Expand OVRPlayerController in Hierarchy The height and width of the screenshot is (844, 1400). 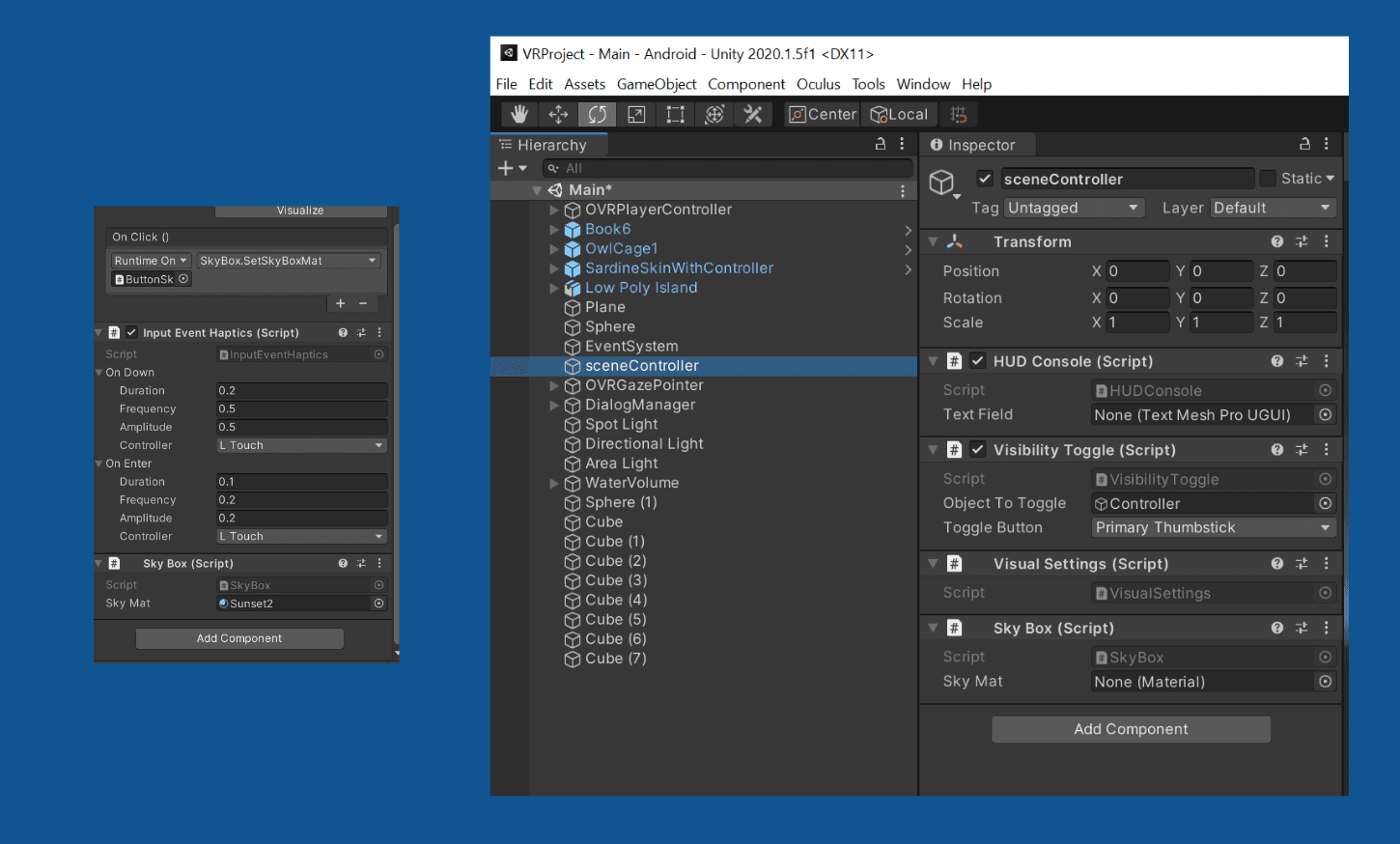[554, 210]
